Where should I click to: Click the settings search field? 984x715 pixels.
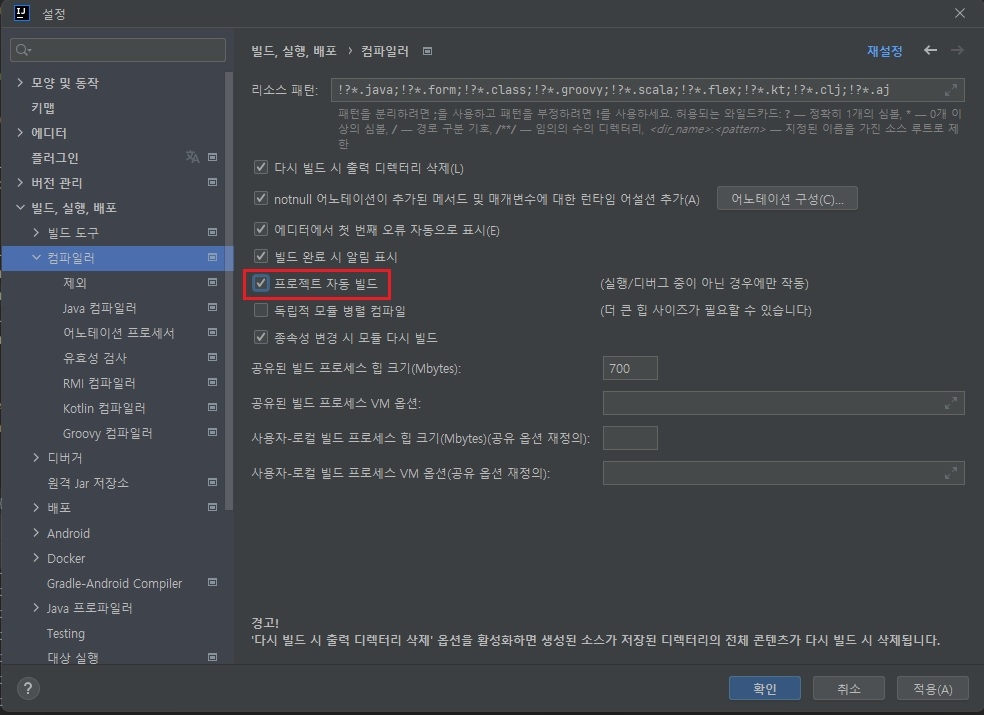click(x=118, y=49)
